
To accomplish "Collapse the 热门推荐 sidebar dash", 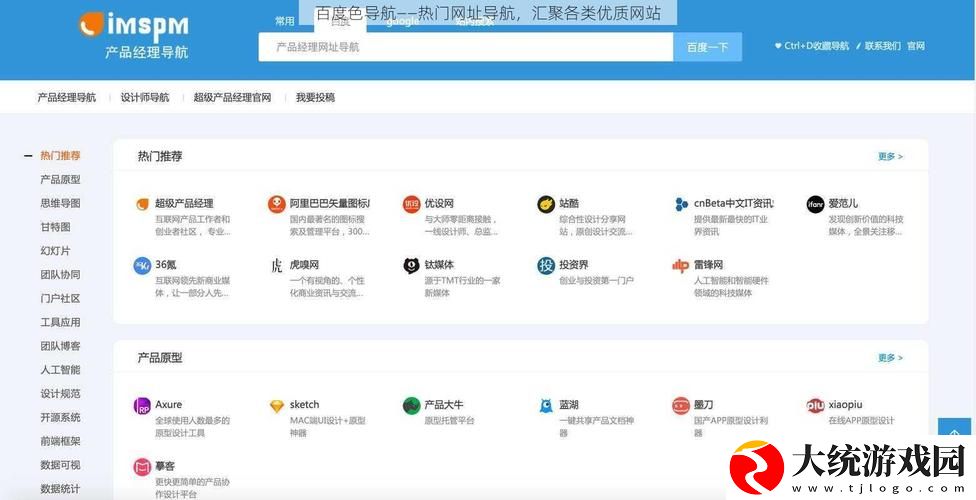I will [x=28, y=156].
